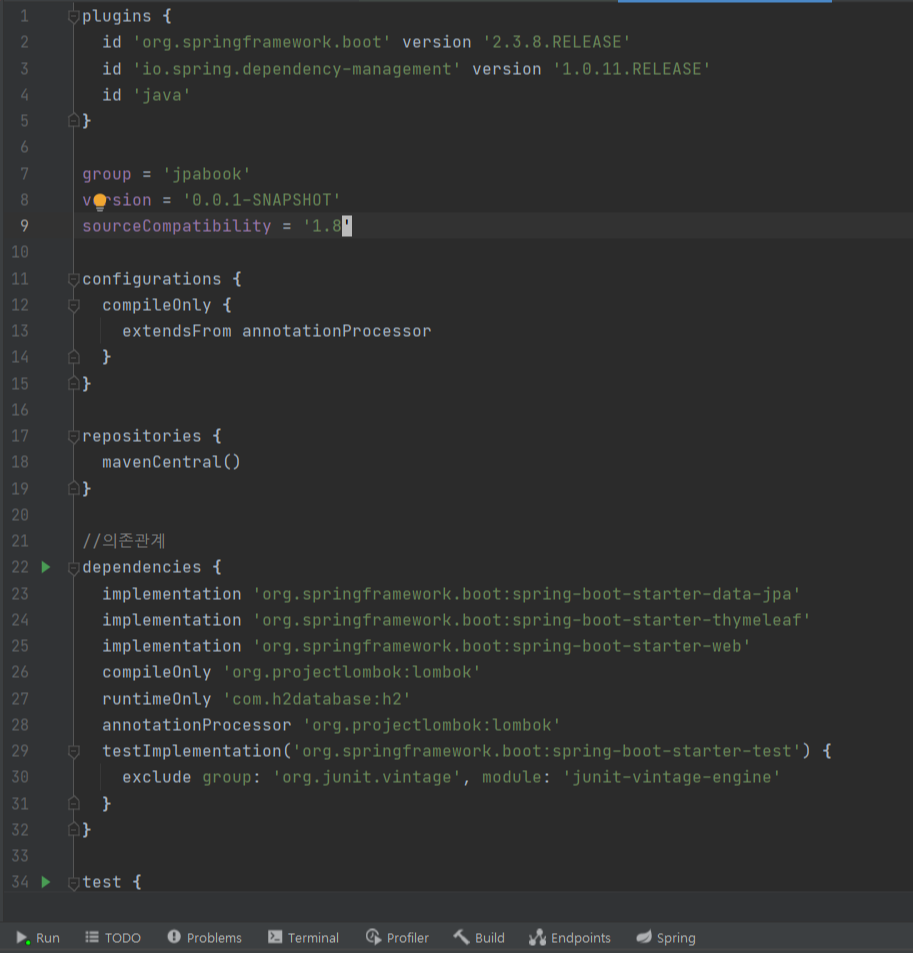Collapse the test block on line 34
Viewport: 913px width, 953px height.
tap(74, 882)
